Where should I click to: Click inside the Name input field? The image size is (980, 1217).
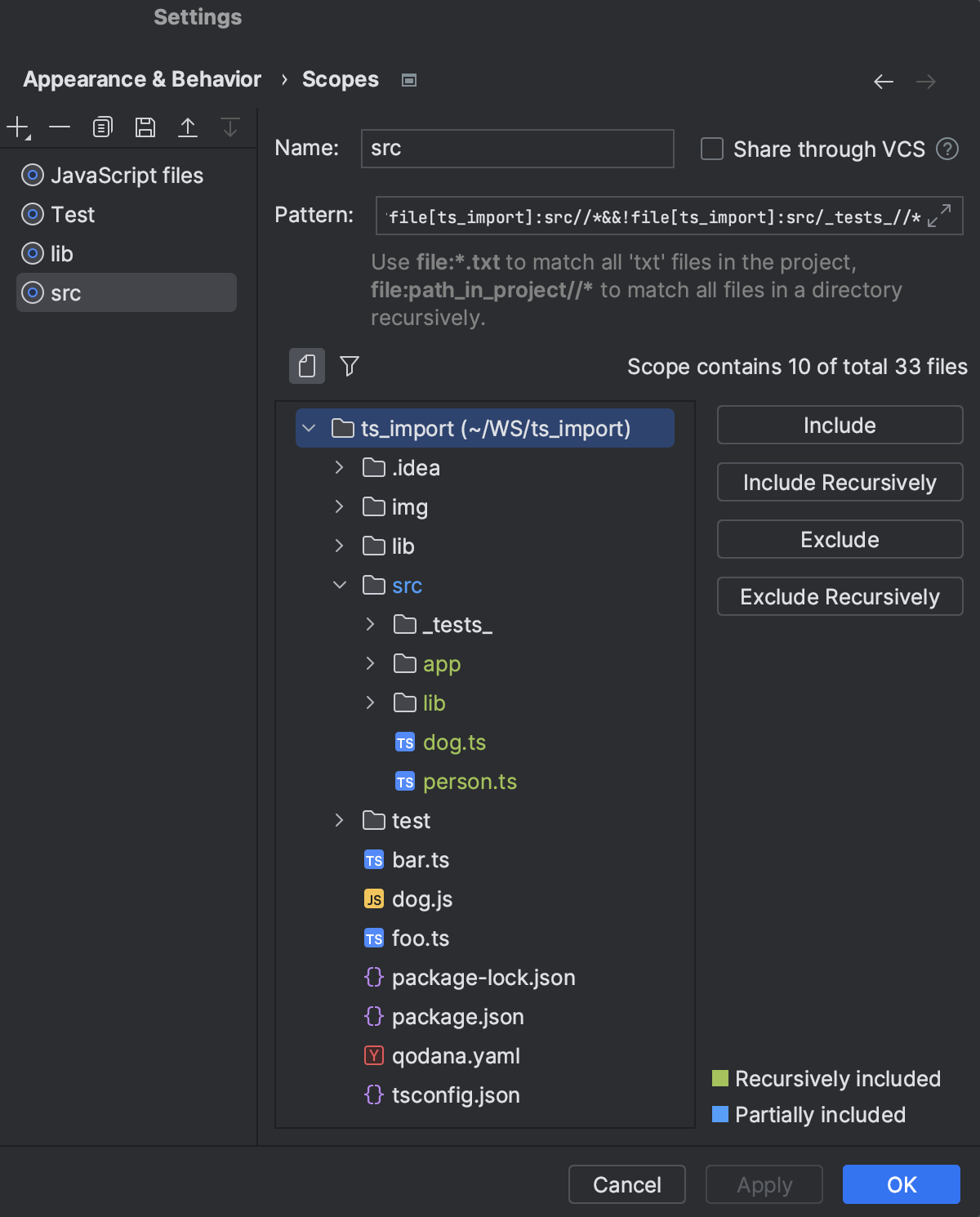click(516, 148)
